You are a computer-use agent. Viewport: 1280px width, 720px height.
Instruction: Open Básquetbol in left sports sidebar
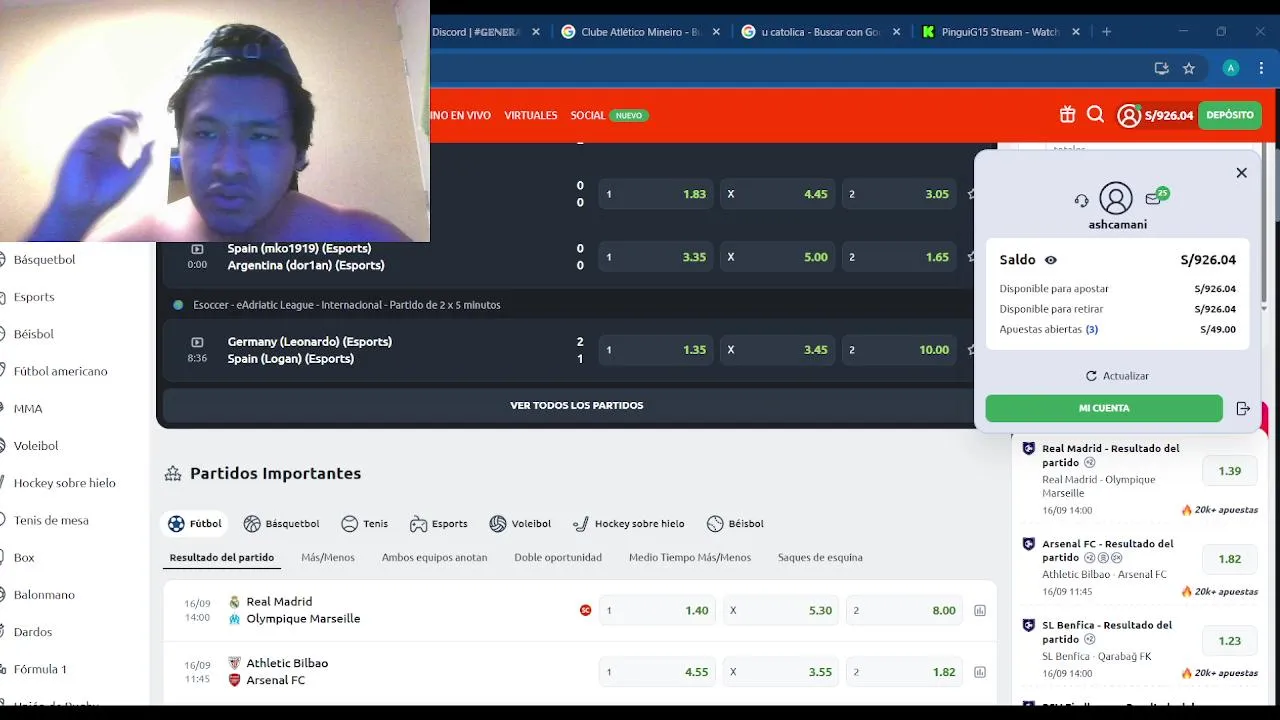(x=44, y=260)
